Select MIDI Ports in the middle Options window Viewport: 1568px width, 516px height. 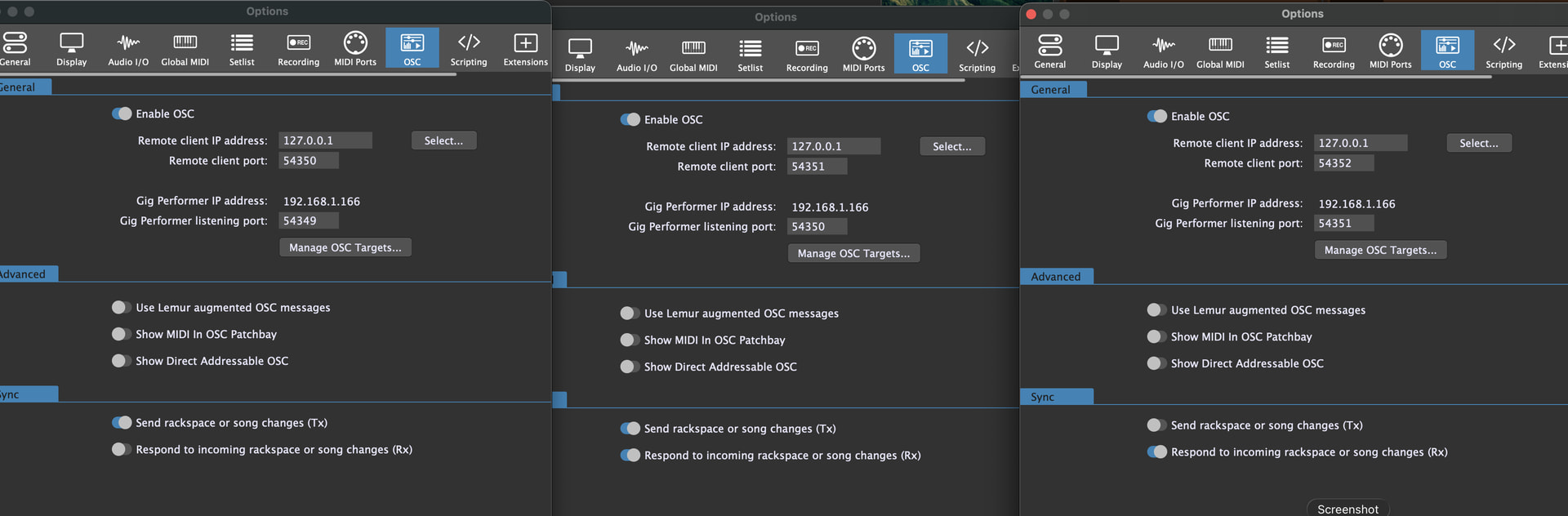[x=863, y=55]
